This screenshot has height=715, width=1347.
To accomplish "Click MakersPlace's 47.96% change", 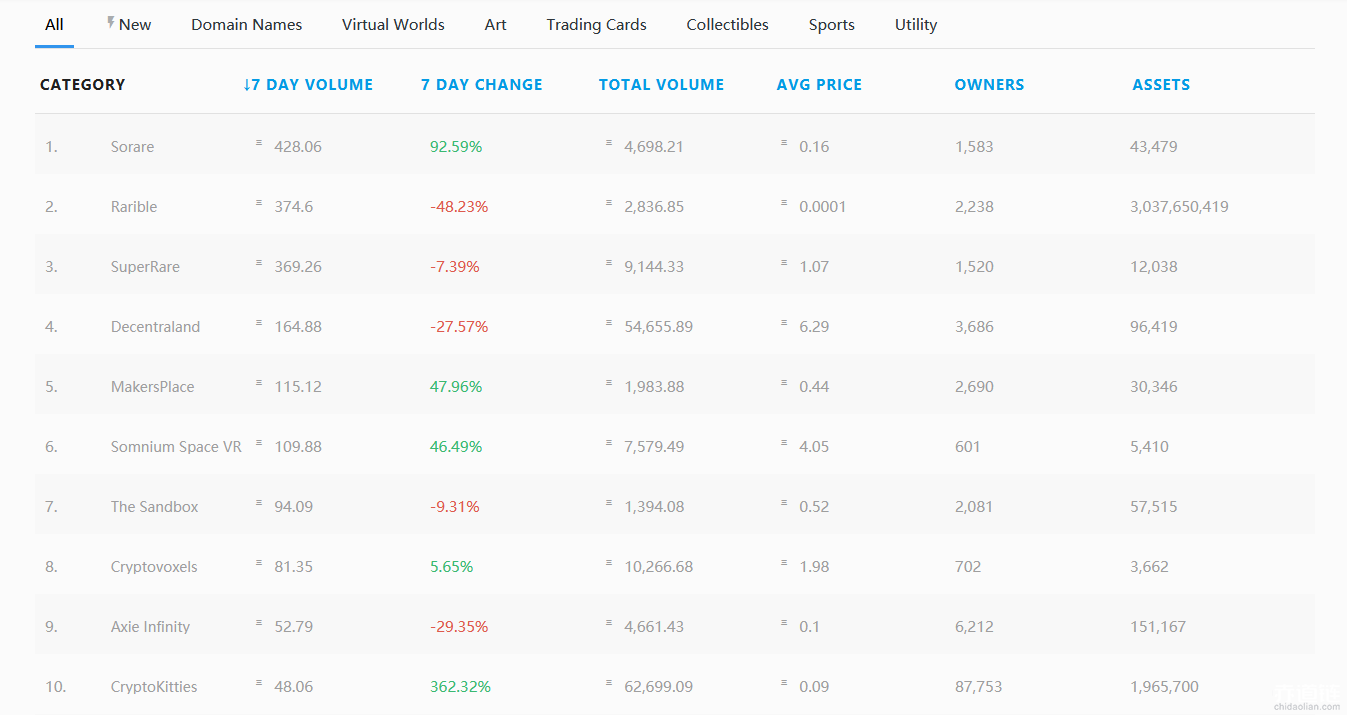I will [456, 387].
